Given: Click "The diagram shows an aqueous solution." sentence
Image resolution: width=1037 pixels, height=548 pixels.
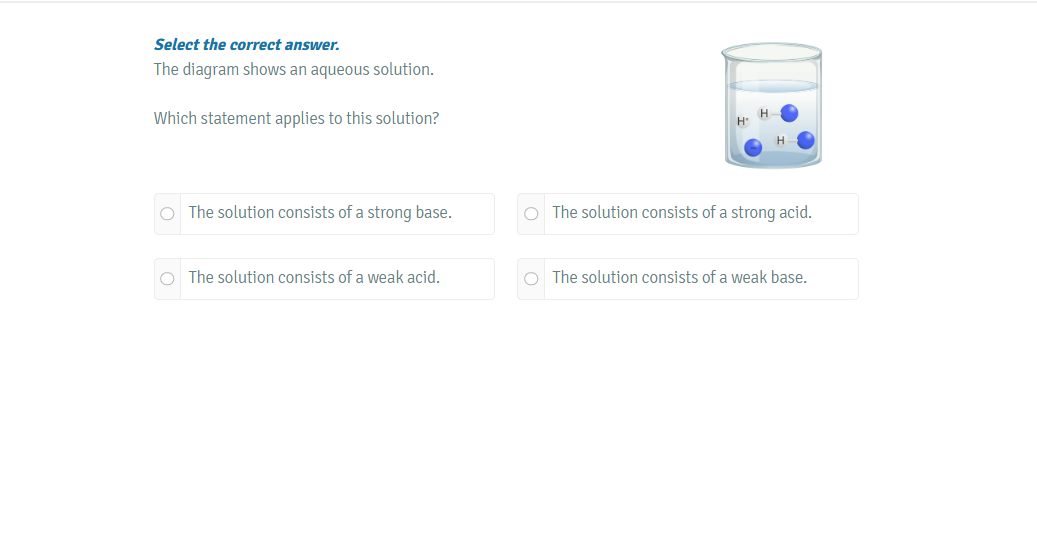Looking at the screenshot, I should [x=294, y=70].
